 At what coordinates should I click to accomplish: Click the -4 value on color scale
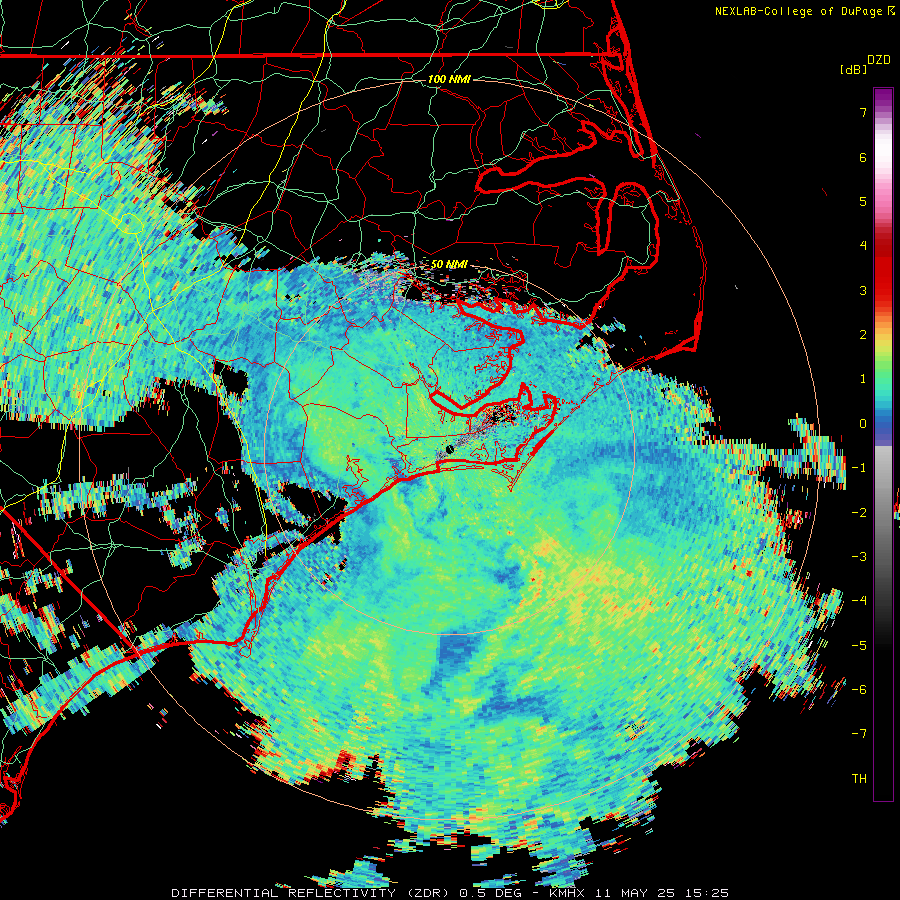(859, 601)
